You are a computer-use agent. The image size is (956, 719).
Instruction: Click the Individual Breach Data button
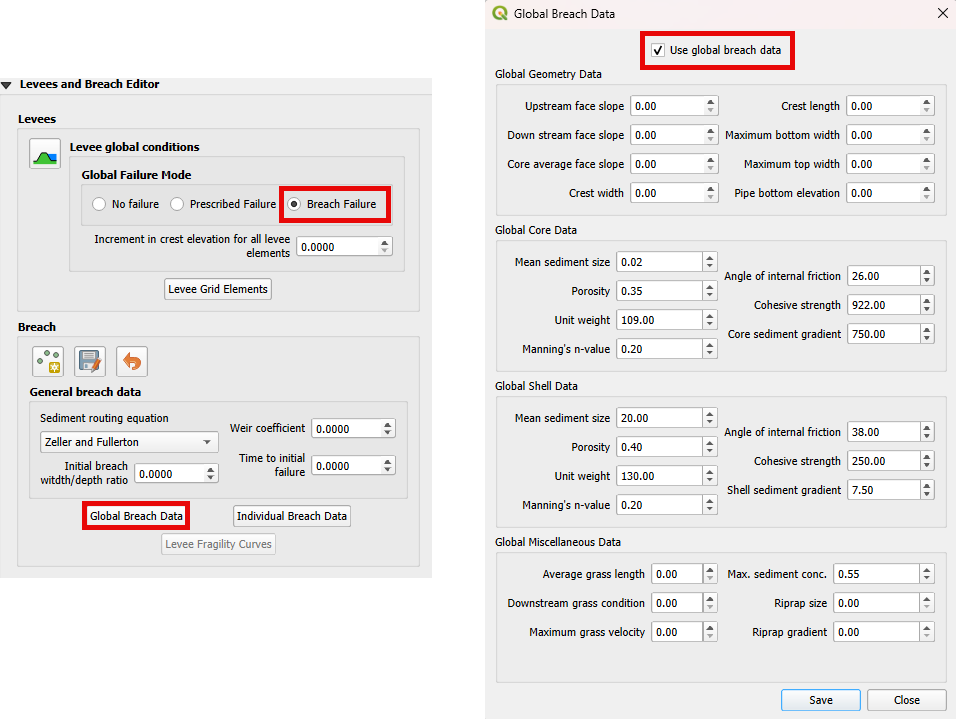291,516
